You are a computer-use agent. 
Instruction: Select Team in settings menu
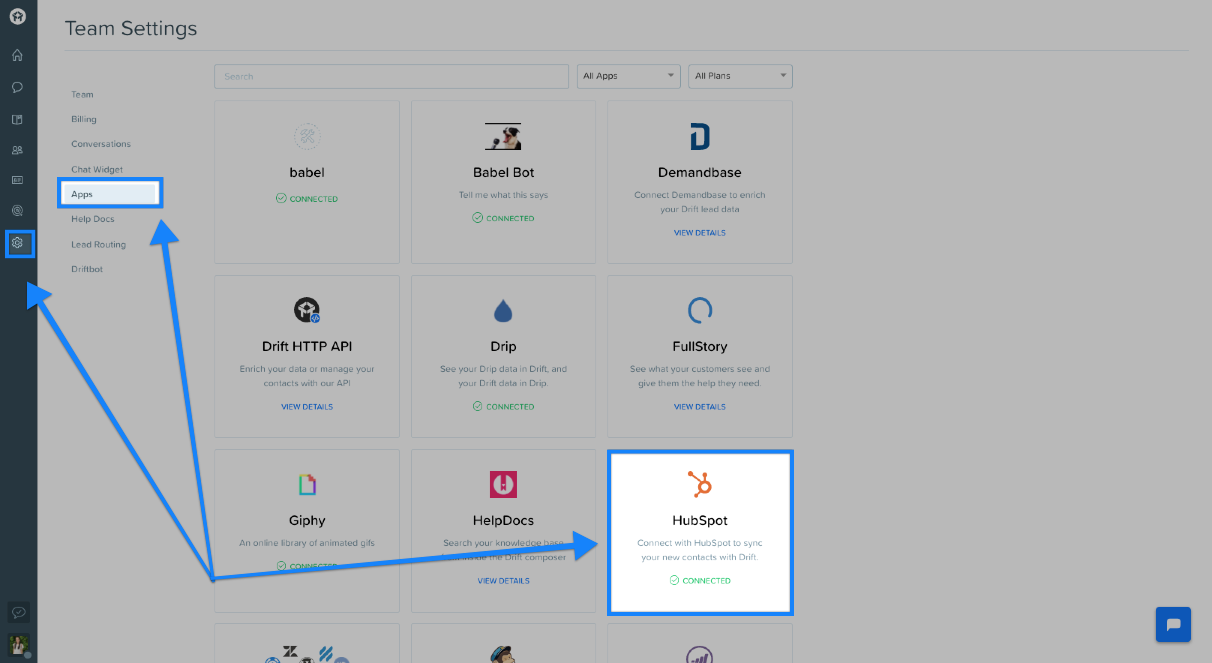pyautogui.click(x=82, y=95)
